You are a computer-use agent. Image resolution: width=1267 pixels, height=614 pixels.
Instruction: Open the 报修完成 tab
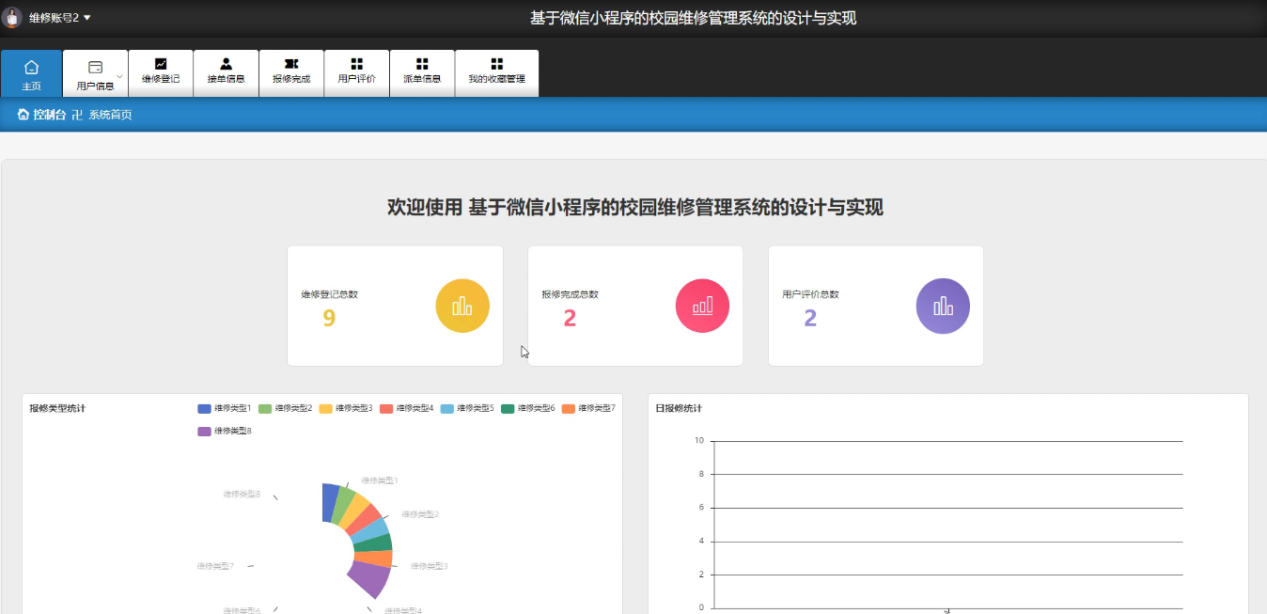(291, 73)
